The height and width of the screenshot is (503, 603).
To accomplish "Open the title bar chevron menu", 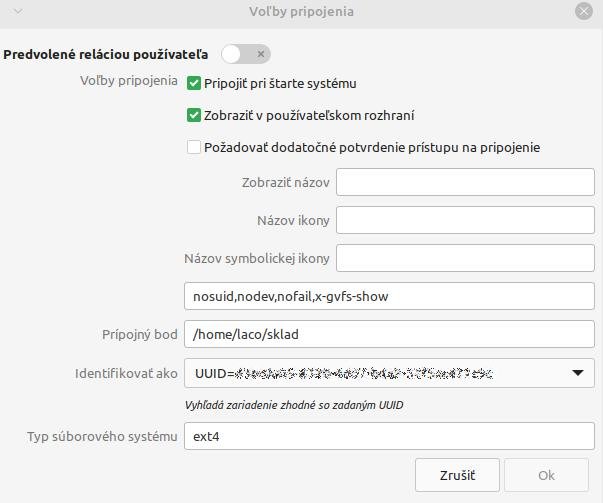I will click(x=18, y=12).
